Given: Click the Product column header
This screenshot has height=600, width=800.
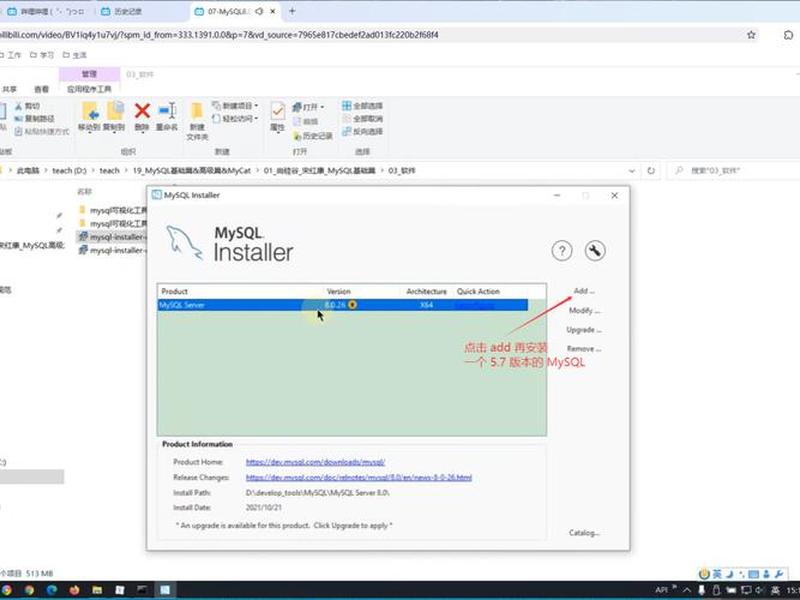Looking at the screenshot, I should tap(174, 291).
